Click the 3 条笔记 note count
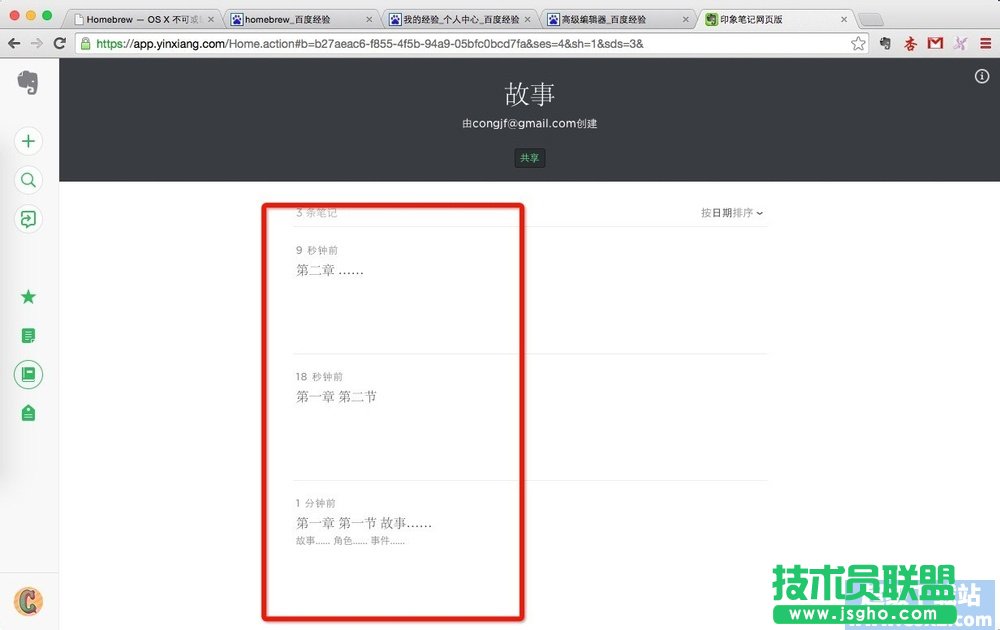Screen dimensions: 1000x630 click(x=316, y=213)
